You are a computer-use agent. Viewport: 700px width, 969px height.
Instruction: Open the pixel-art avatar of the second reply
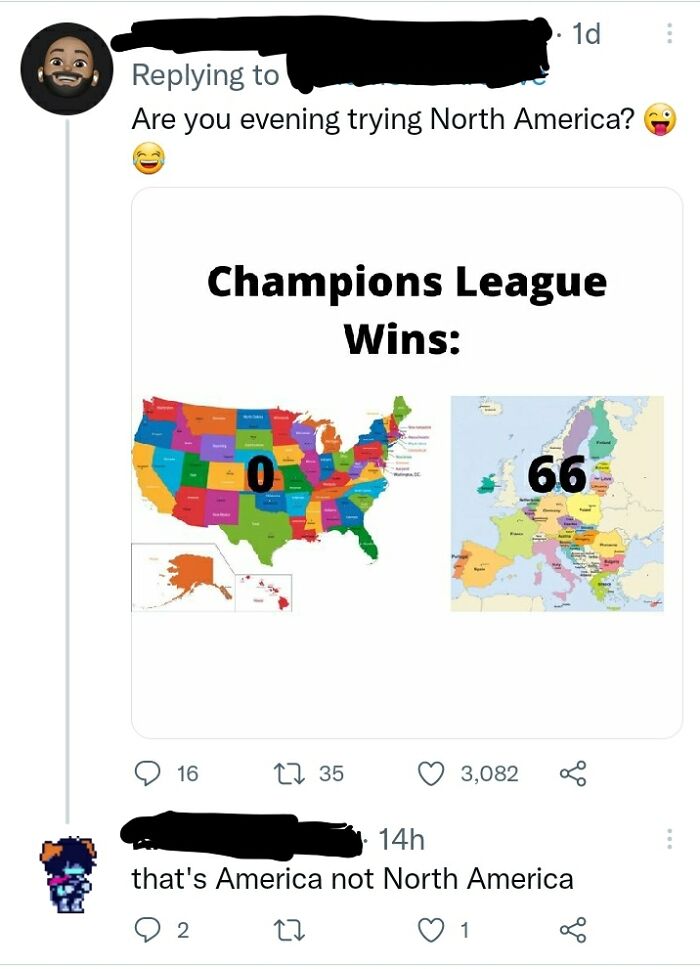69,874
